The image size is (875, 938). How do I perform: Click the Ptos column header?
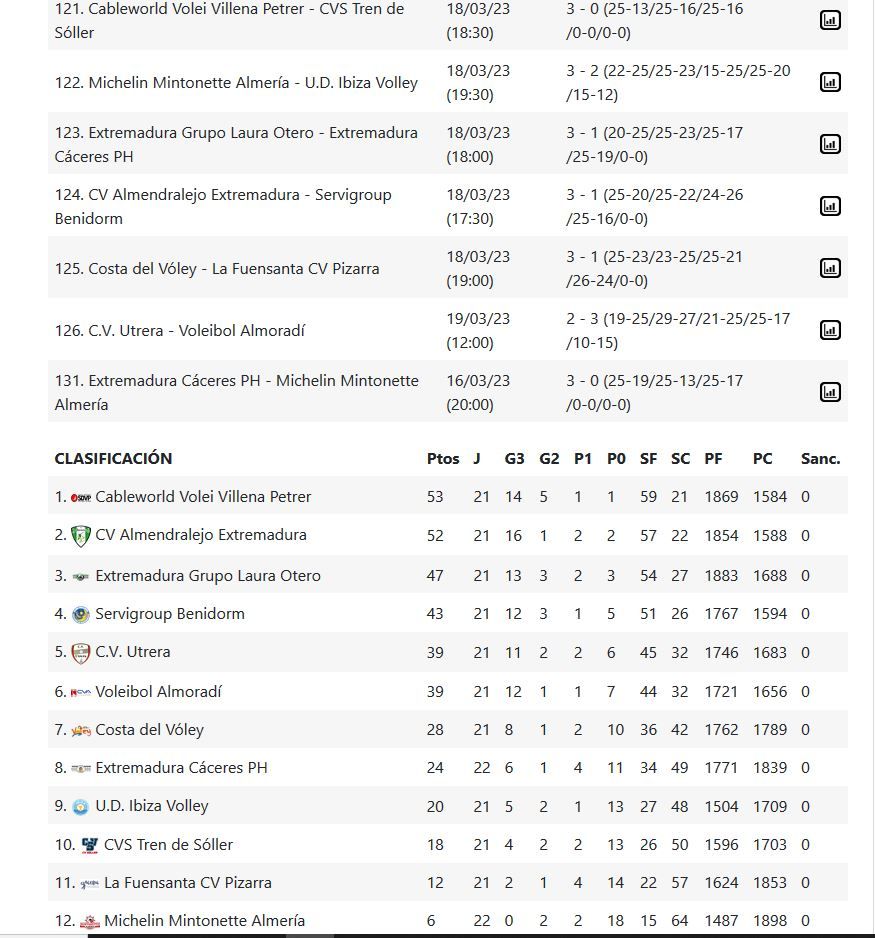tap(443, 459)
